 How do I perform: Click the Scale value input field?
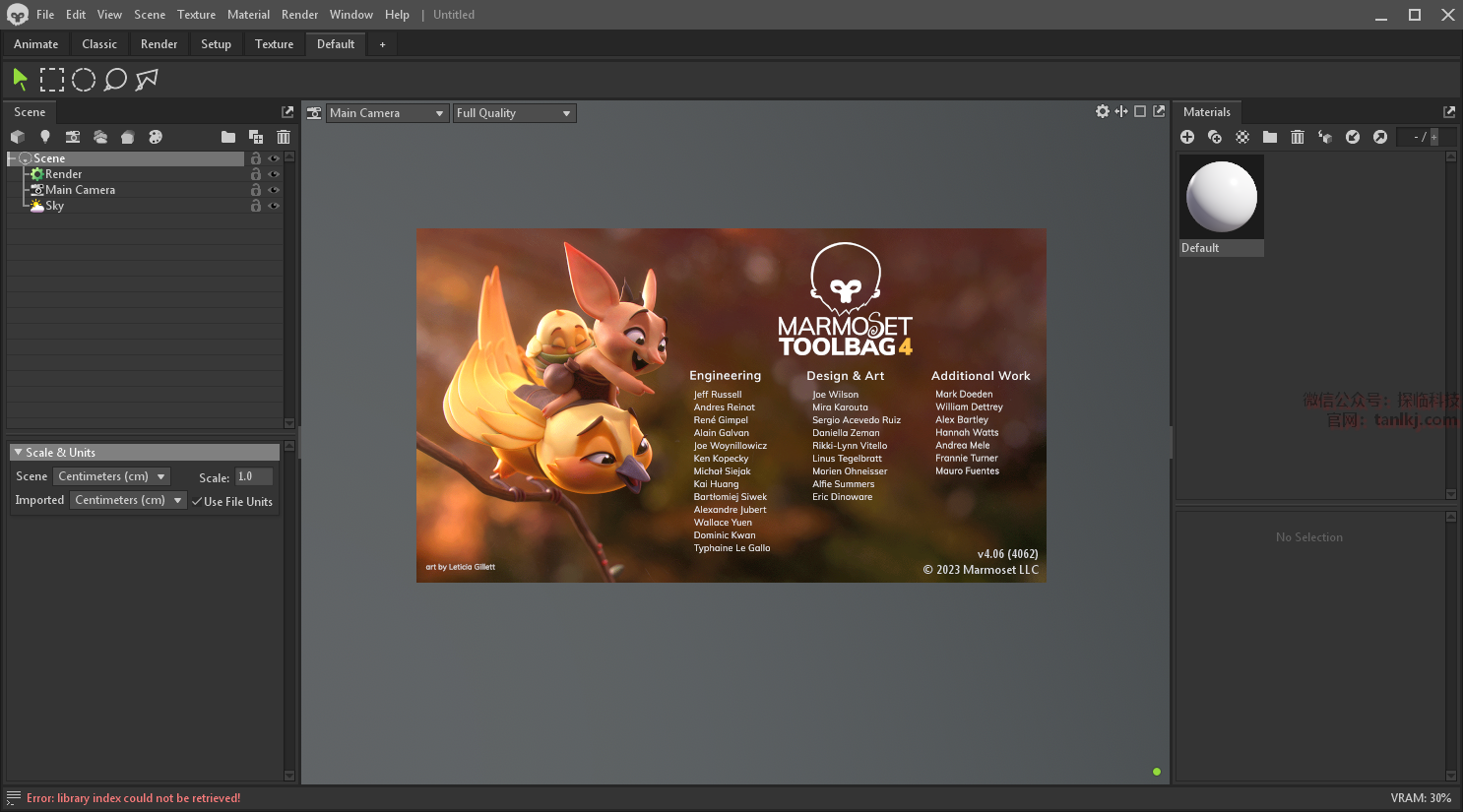[x=253, y=476]
